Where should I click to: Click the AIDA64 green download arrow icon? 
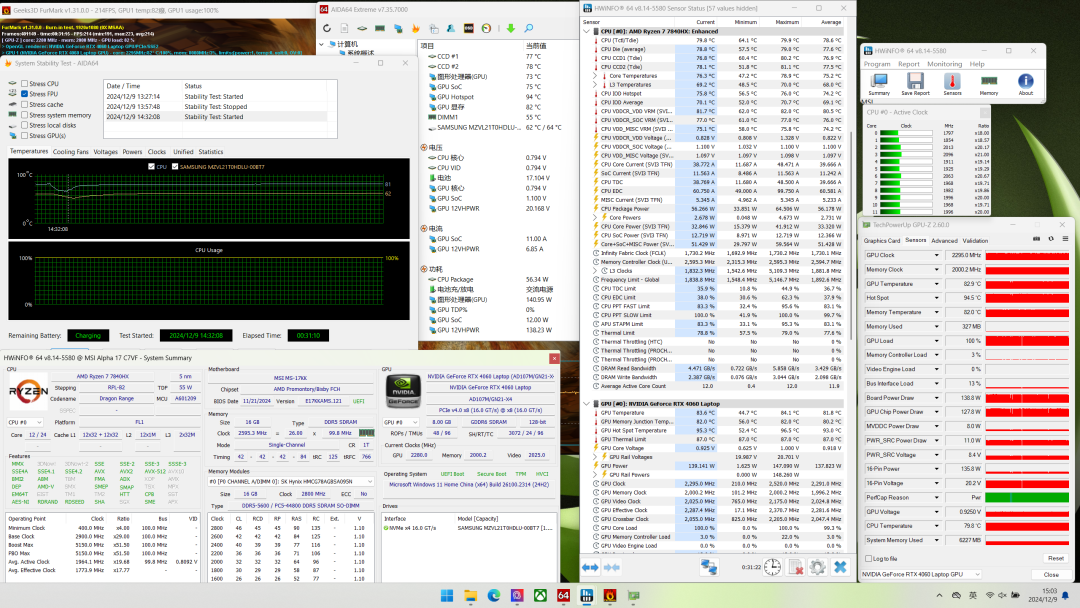coord(510,28)
